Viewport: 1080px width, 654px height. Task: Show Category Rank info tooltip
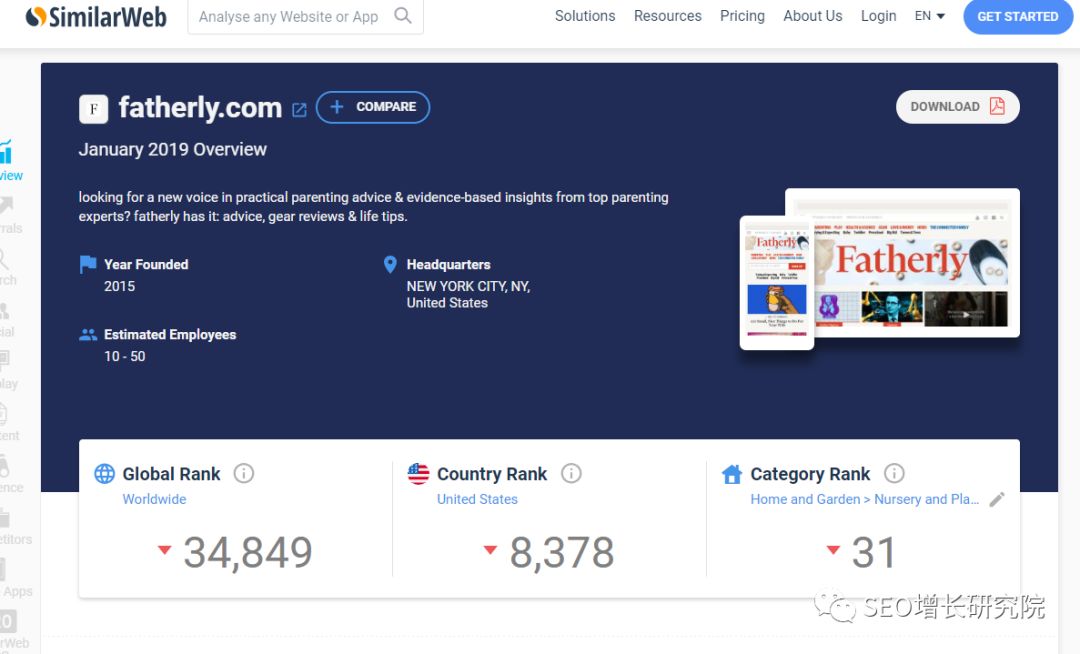pos(894,474)
